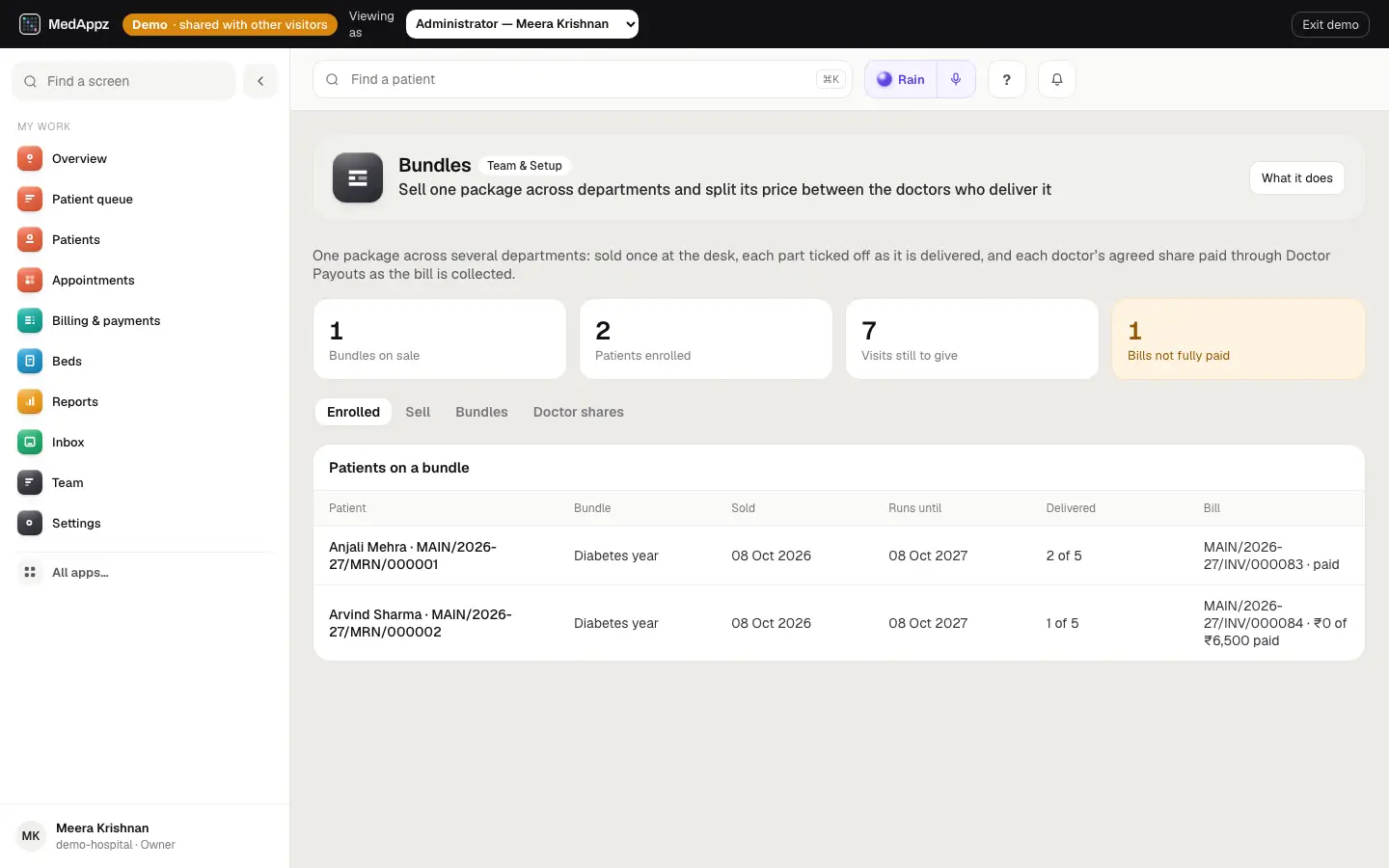
Task: Click the microphone voice input icon
Action: coord(956,79)
